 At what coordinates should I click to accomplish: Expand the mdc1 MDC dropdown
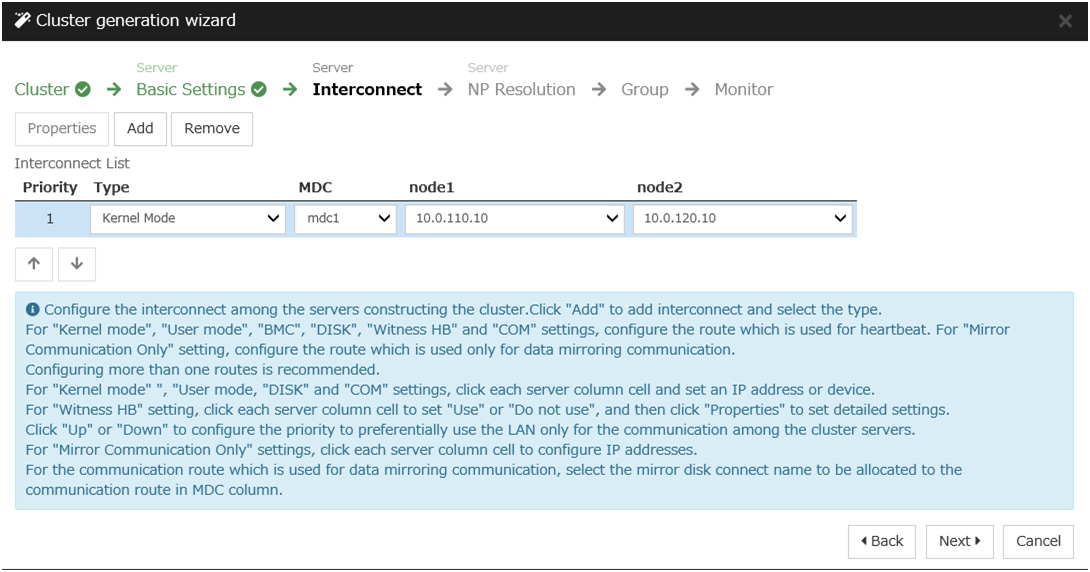point(345,218)
